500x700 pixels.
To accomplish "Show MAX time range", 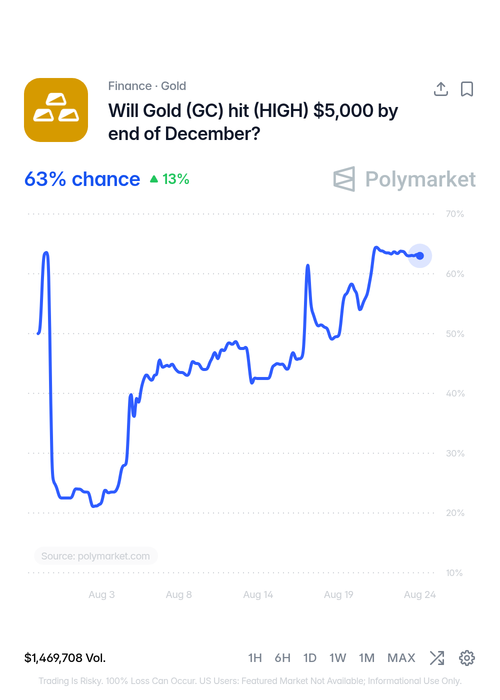I will pos(401,658).
